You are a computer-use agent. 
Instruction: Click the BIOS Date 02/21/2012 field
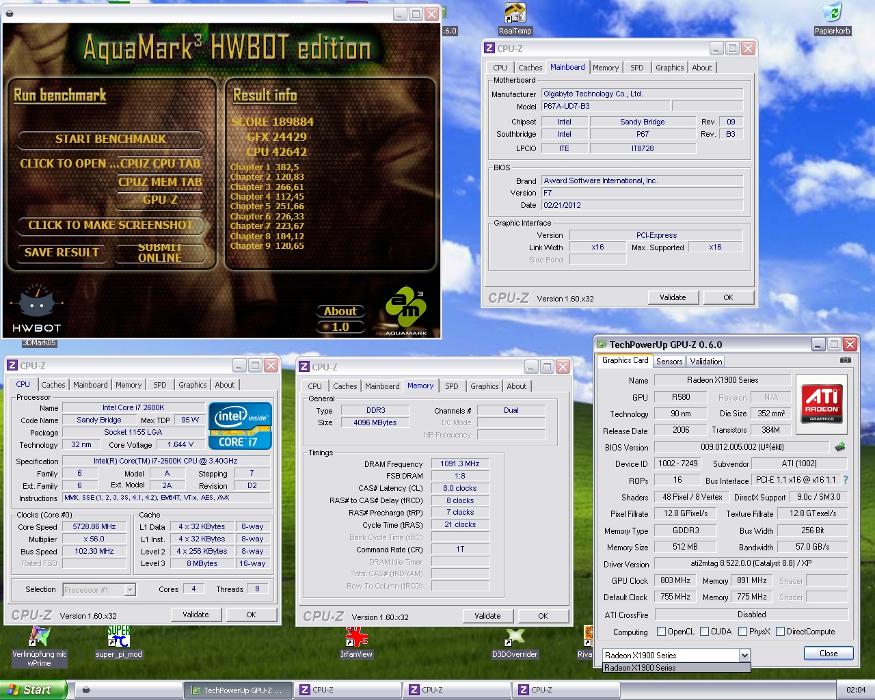click(642, 205)
